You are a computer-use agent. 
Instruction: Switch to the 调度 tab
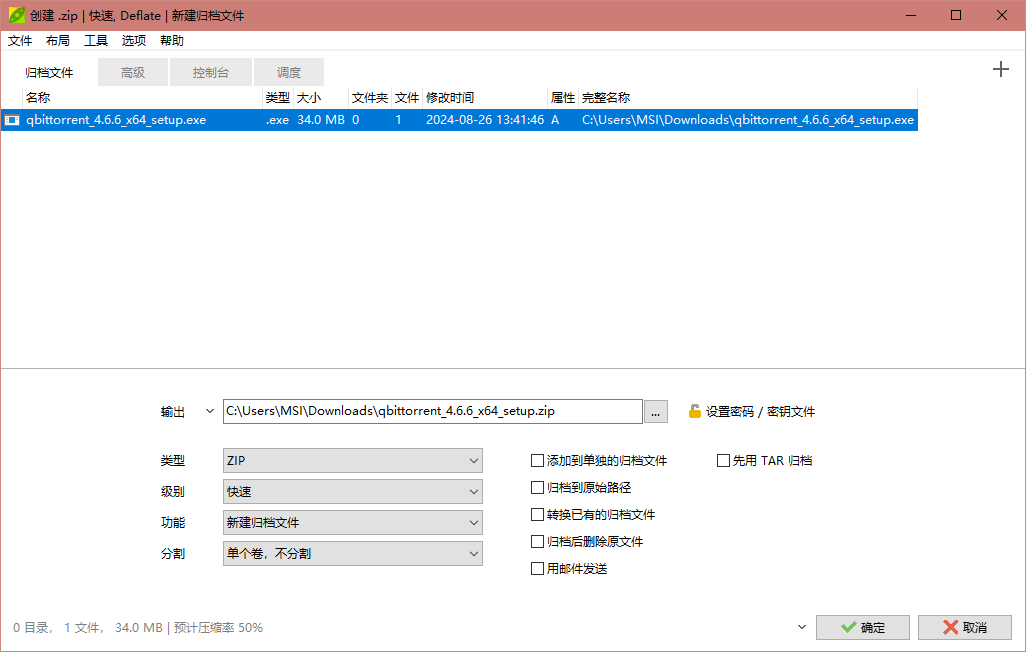tap(289, 73)
